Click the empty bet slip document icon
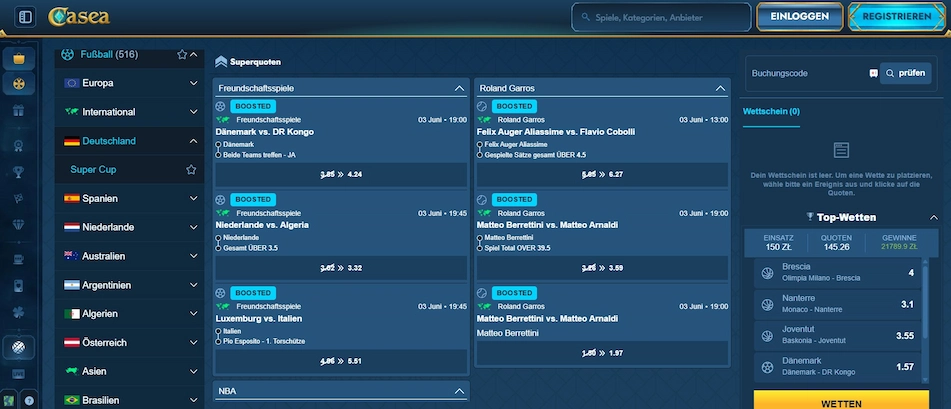Image resolution: width=951 pixels, height=409 pixels. [841, 150]
